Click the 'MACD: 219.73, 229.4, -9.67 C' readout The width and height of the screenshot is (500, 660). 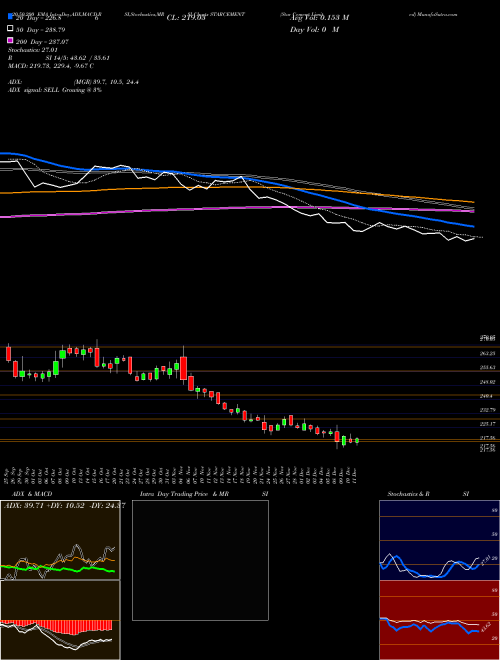click(x=51, y=66)
